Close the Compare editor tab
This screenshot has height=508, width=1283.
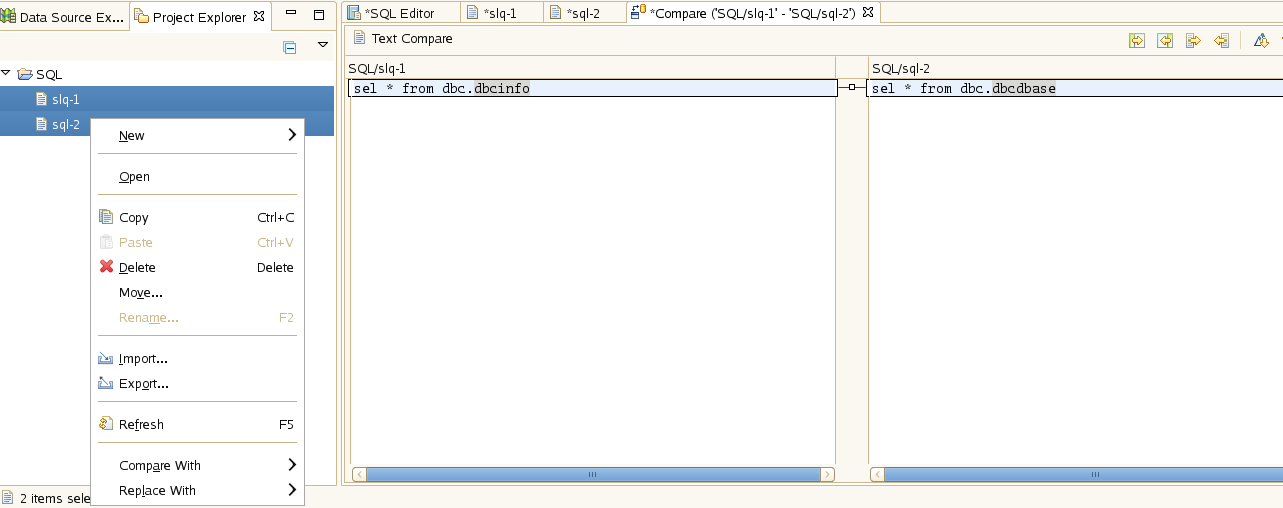tap(867, 13)
